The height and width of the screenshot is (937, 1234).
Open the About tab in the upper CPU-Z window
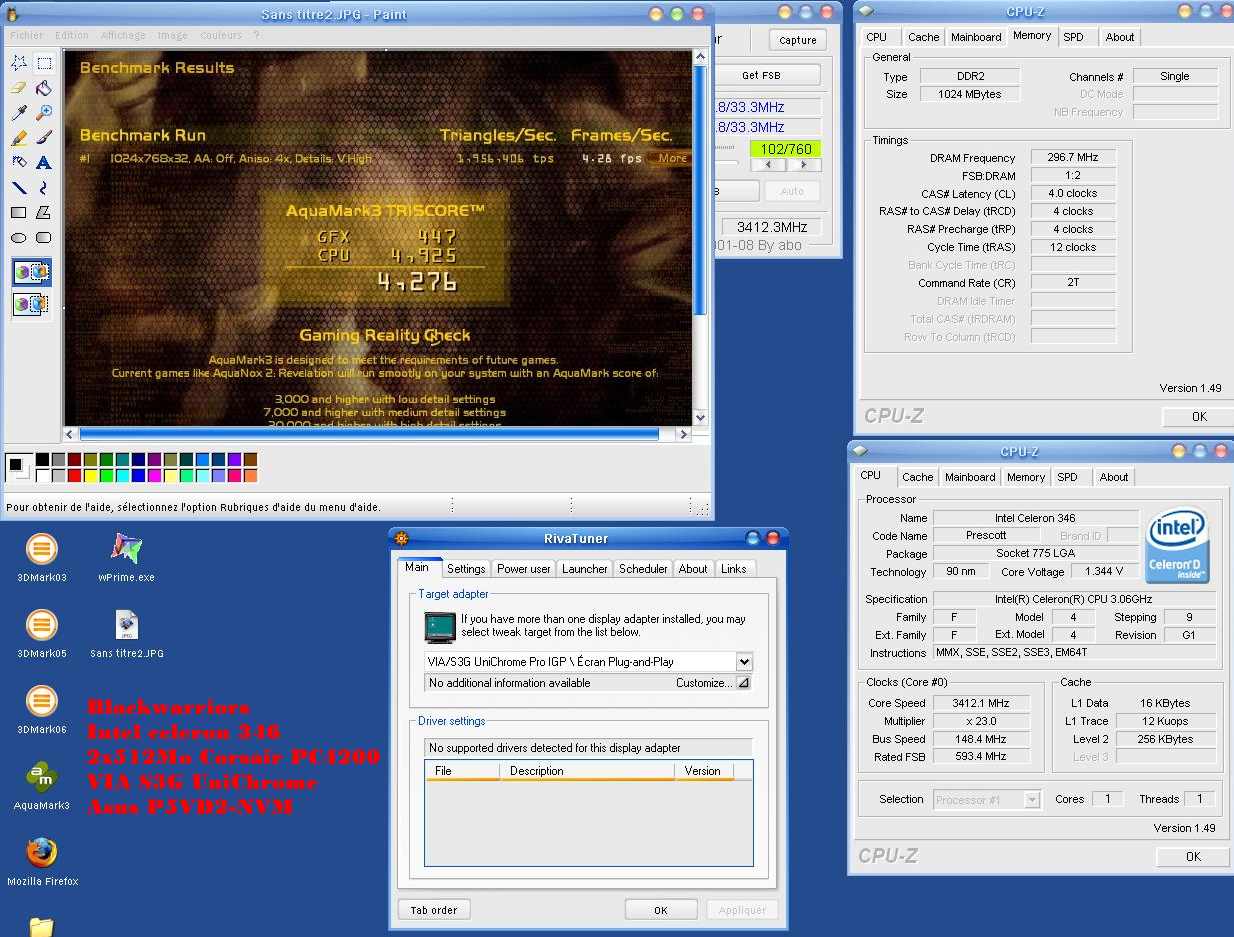pyautogui.click(x=1120, y=37)
